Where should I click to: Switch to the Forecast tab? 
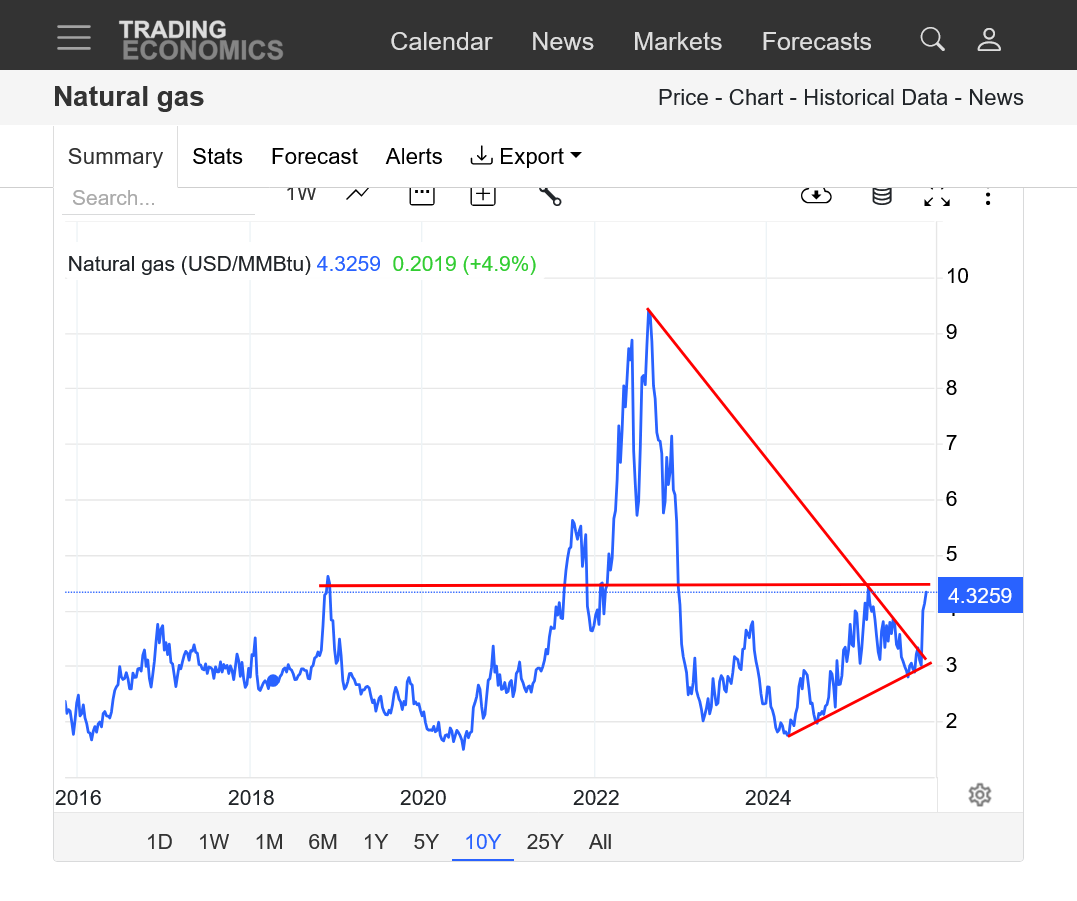(314, 156)
